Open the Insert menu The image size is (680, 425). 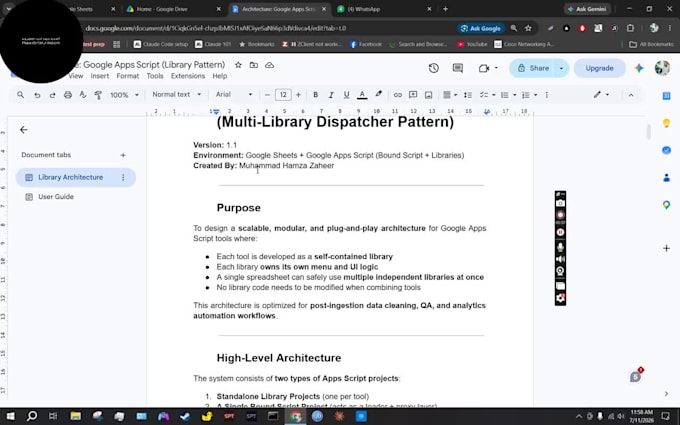point(100,76)
